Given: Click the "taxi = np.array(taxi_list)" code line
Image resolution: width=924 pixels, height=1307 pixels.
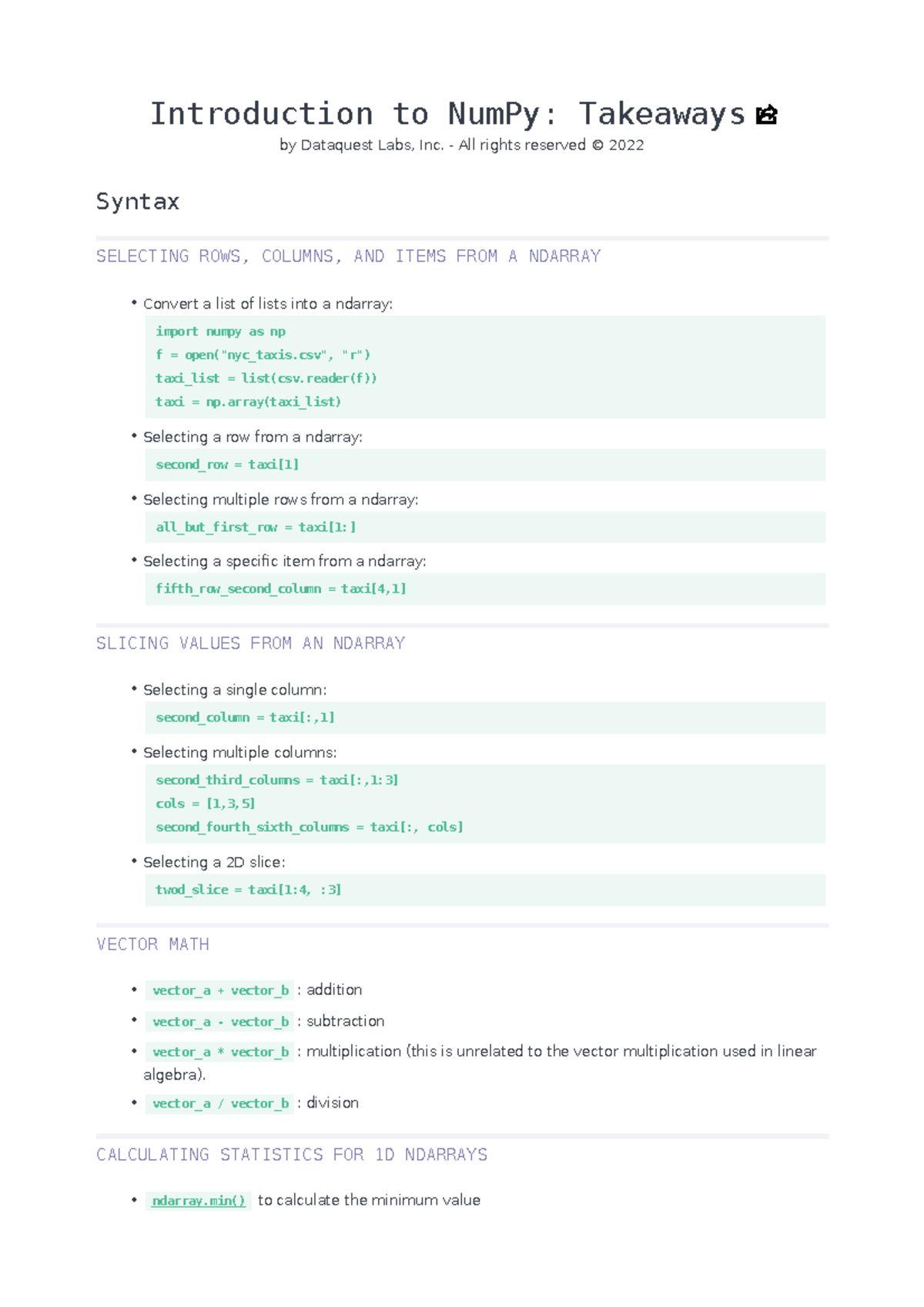Looking at the screenshot, I should click(x=248, y=401).
